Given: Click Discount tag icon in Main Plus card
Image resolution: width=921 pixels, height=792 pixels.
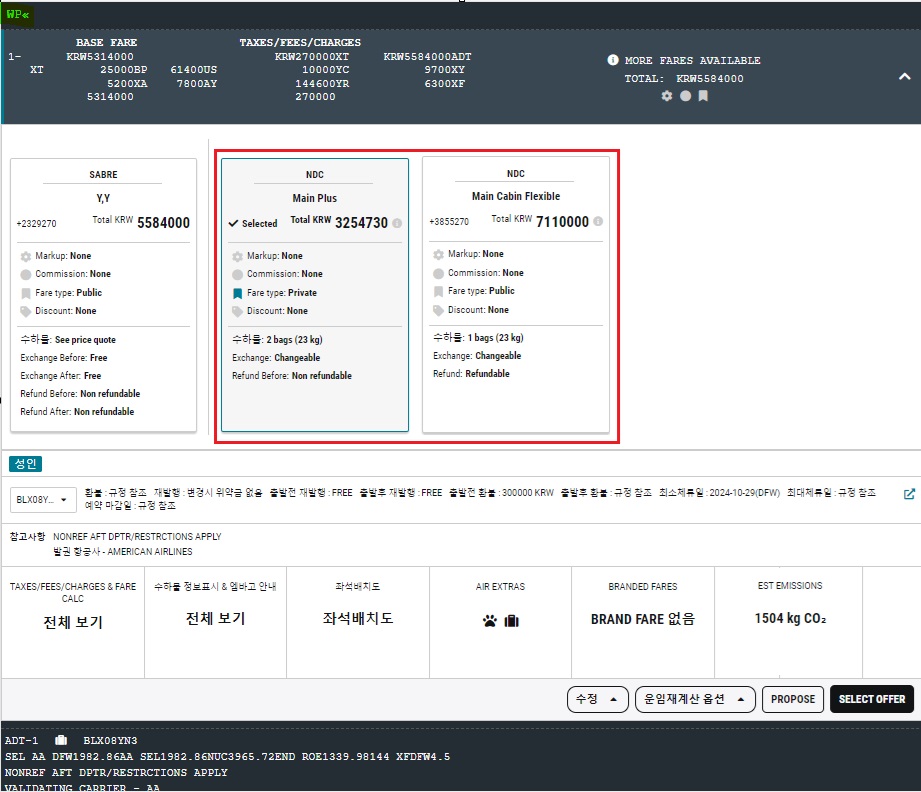Looking at the screenshot, I should (237, 311).
